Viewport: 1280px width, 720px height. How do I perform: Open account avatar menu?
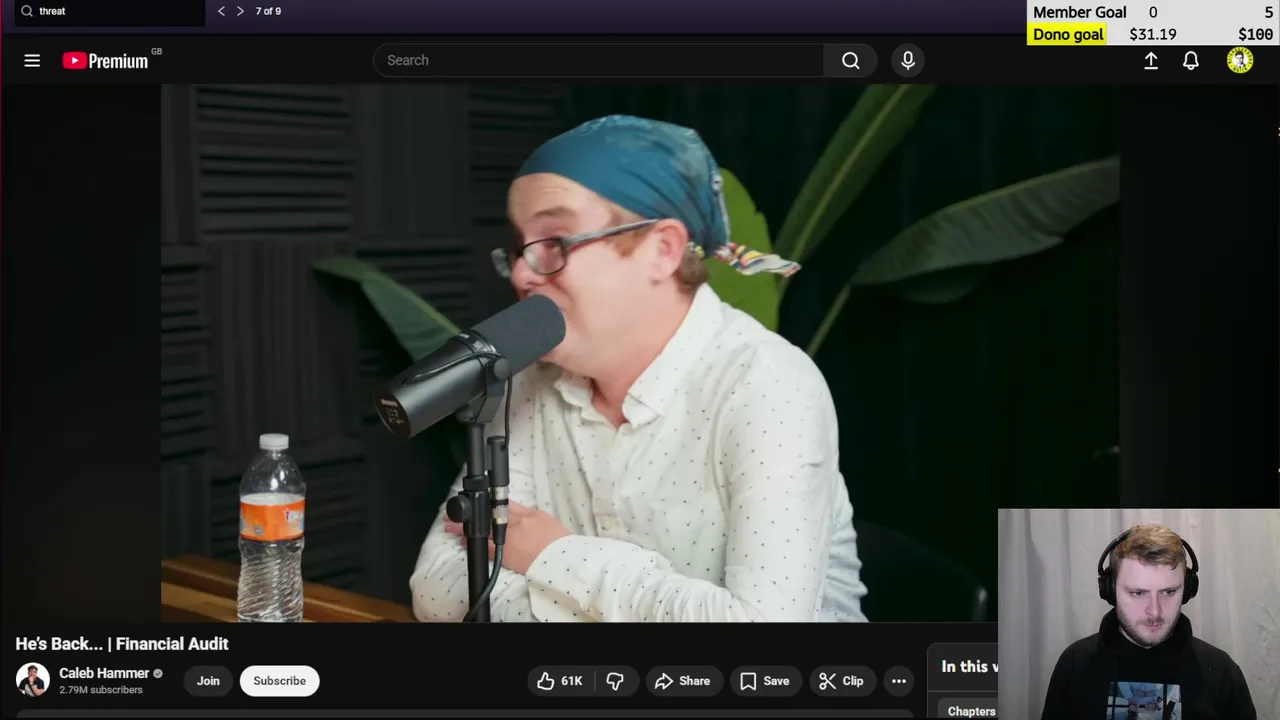pos(1240,61)
